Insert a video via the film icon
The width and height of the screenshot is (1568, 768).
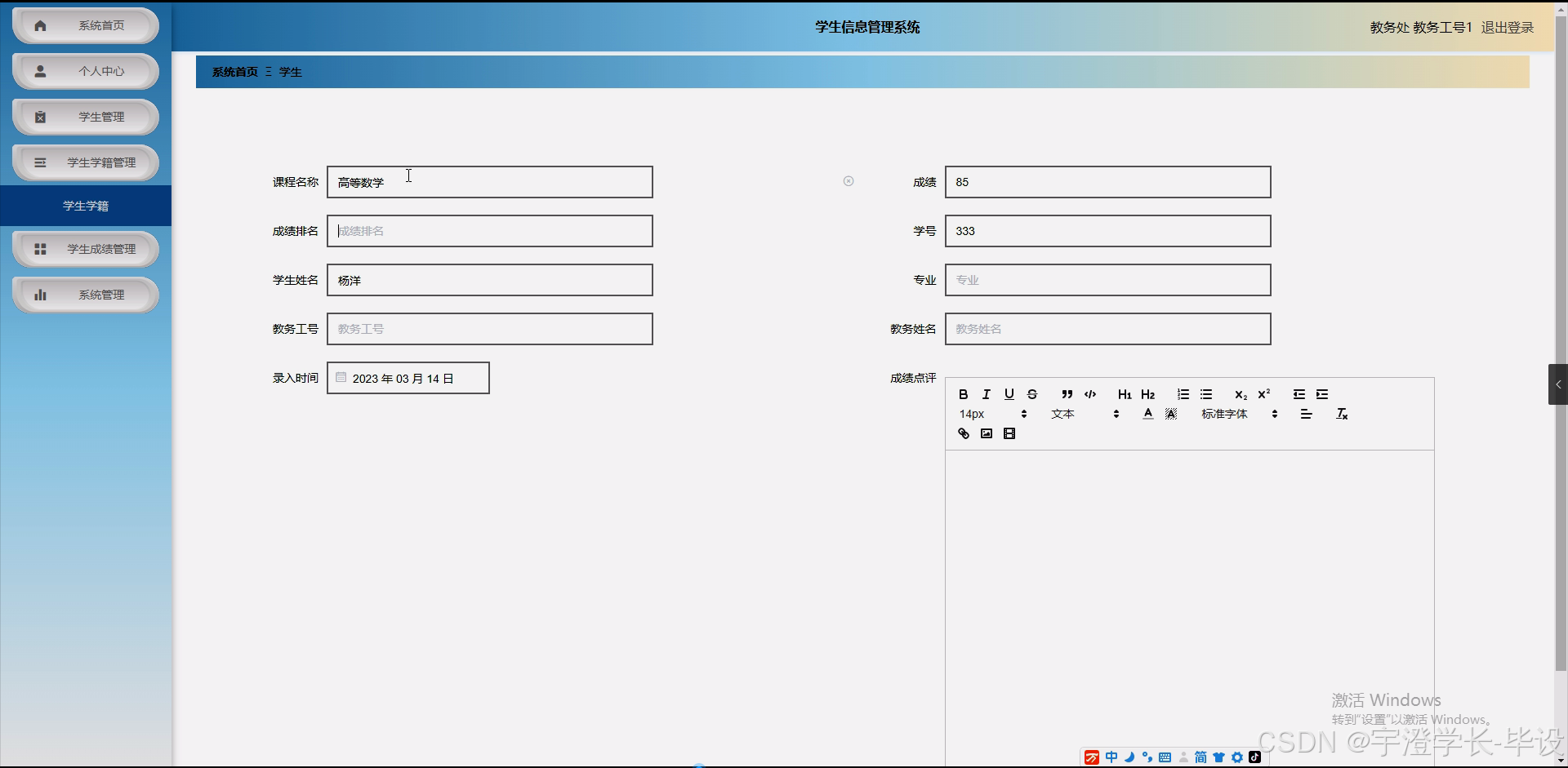1009,433
